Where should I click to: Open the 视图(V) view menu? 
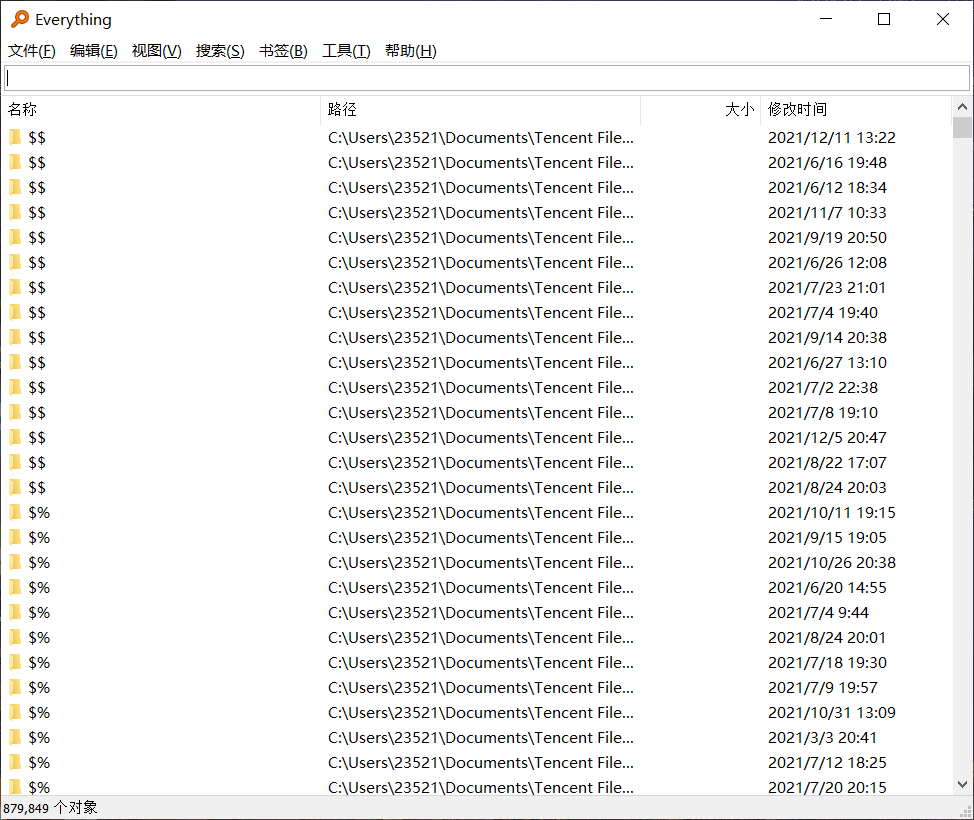coord(157,51)
